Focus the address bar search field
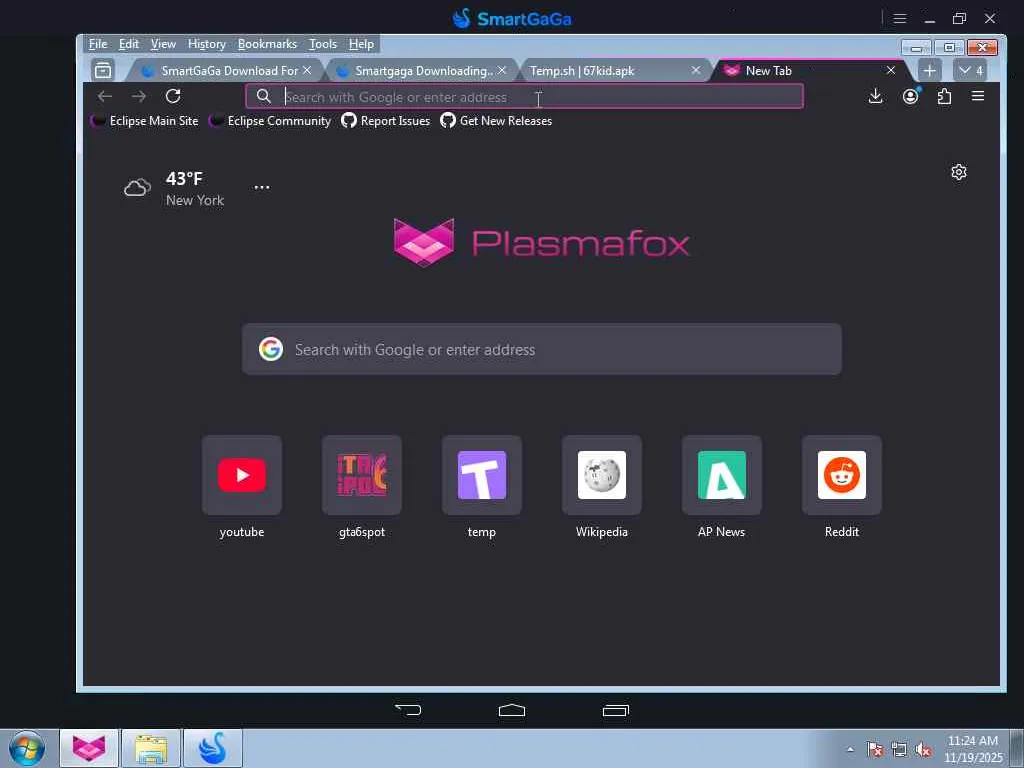The image size is (1024, 768). coord(524,97)
